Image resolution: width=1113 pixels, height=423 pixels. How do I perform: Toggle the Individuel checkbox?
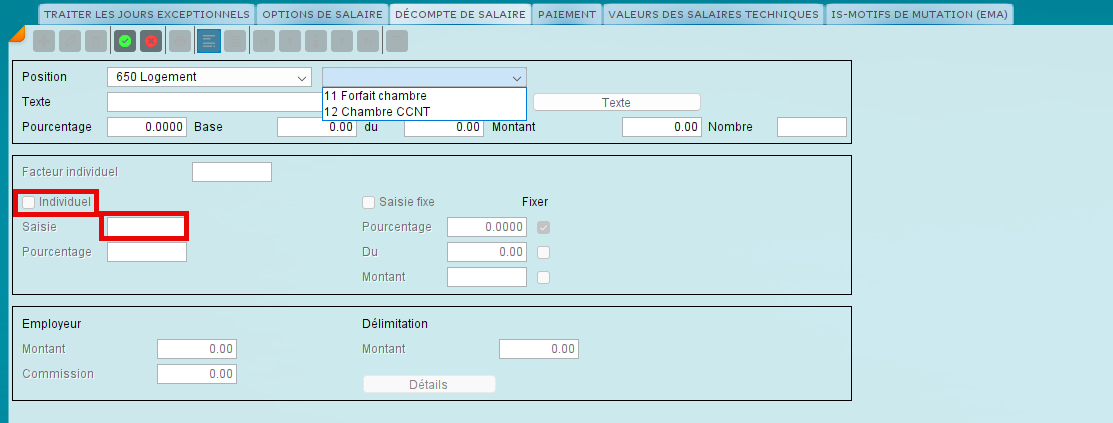[x=28, y=202]
